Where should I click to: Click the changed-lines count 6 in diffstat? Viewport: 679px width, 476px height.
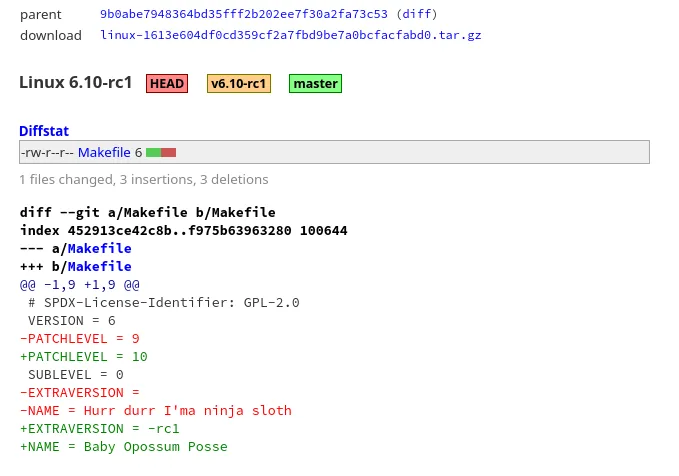138,152
